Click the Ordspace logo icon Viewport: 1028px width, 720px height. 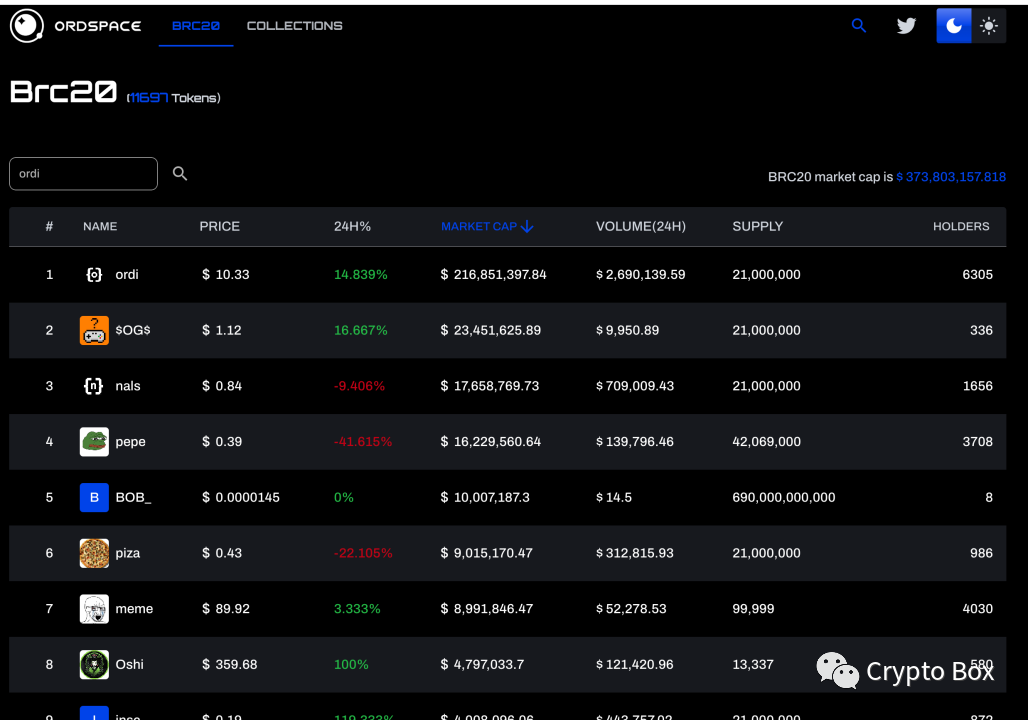[27, 26]
